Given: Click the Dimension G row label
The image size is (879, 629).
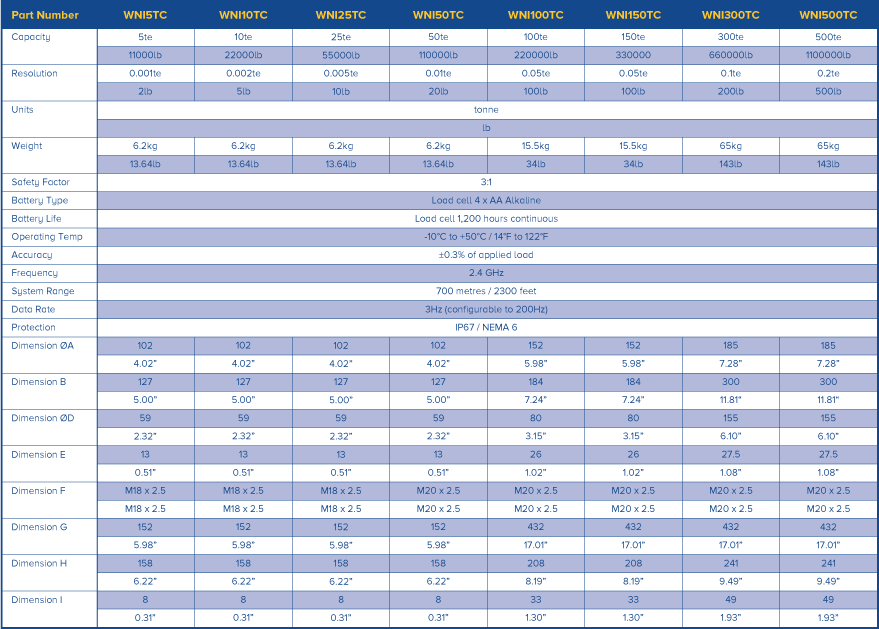Looking at the screenshot, I should (x=41, y=527).
